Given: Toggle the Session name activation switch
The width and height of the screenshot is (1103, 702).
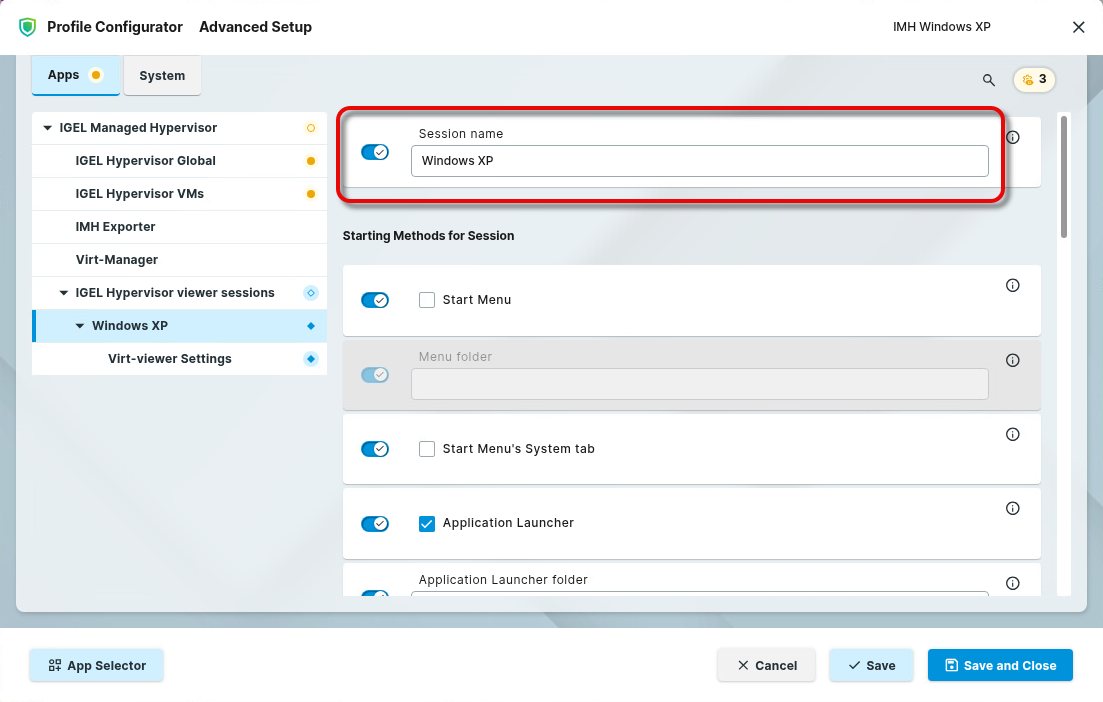Looking at the screenshot, I should click(x=375, y=152).
